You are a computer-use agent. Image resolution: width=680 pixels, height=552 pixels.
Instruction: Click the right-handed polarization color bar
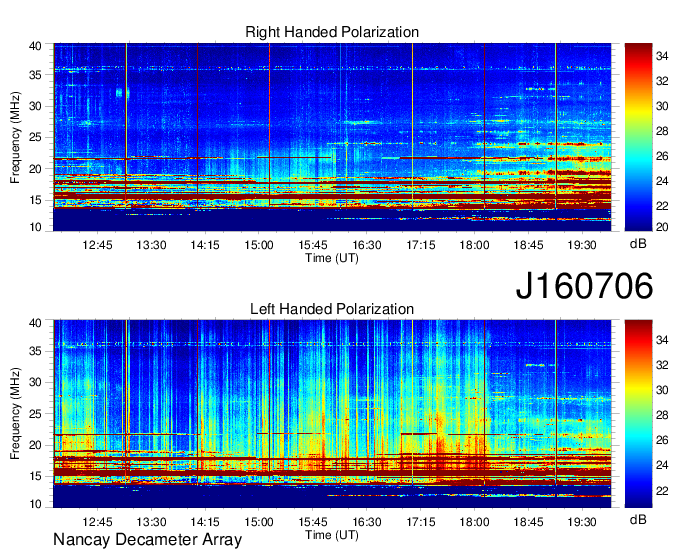coord(638,137)
